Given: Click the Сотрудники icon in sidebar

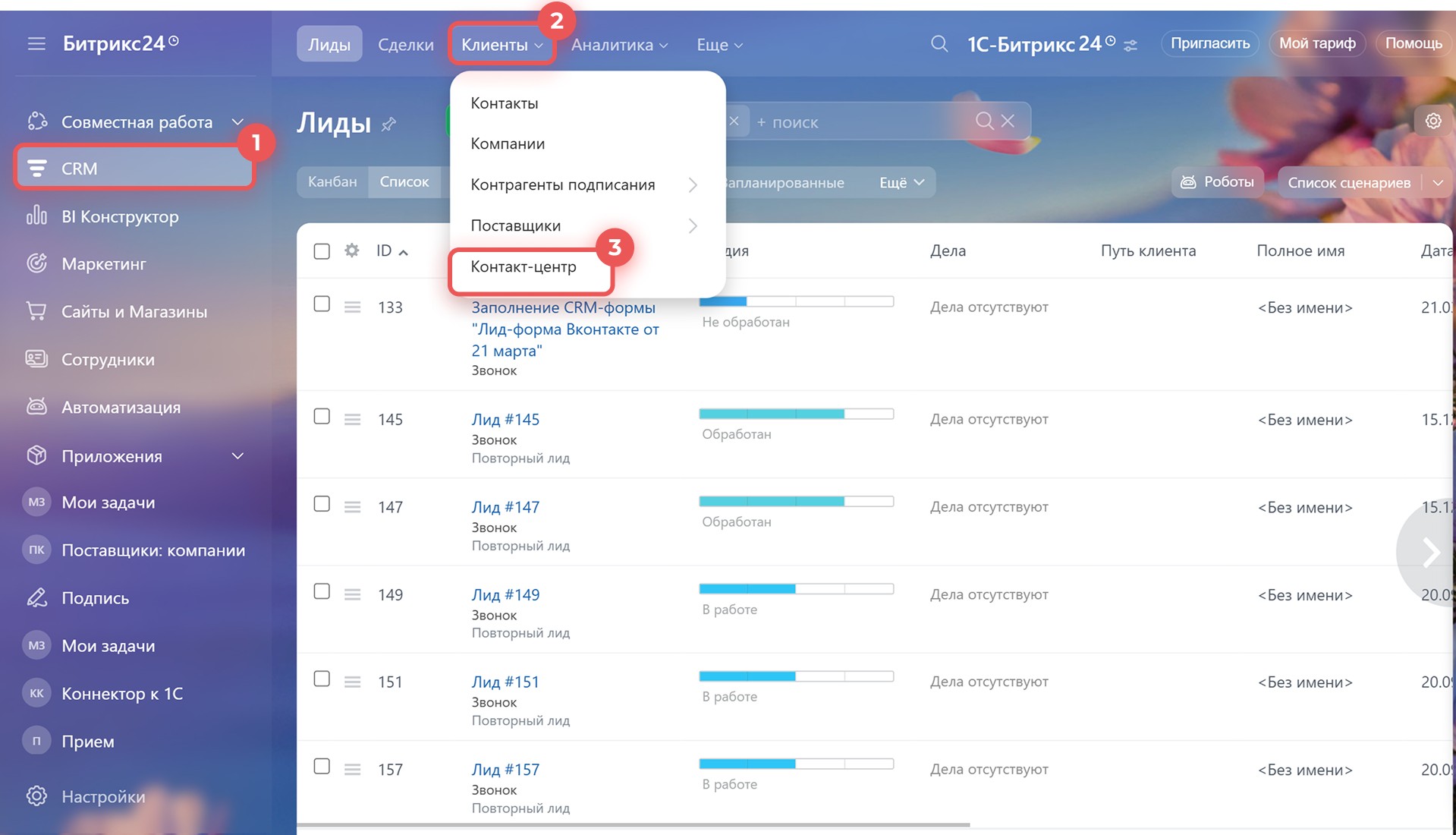Looking at the screenshot, I should tap(36, 359).
